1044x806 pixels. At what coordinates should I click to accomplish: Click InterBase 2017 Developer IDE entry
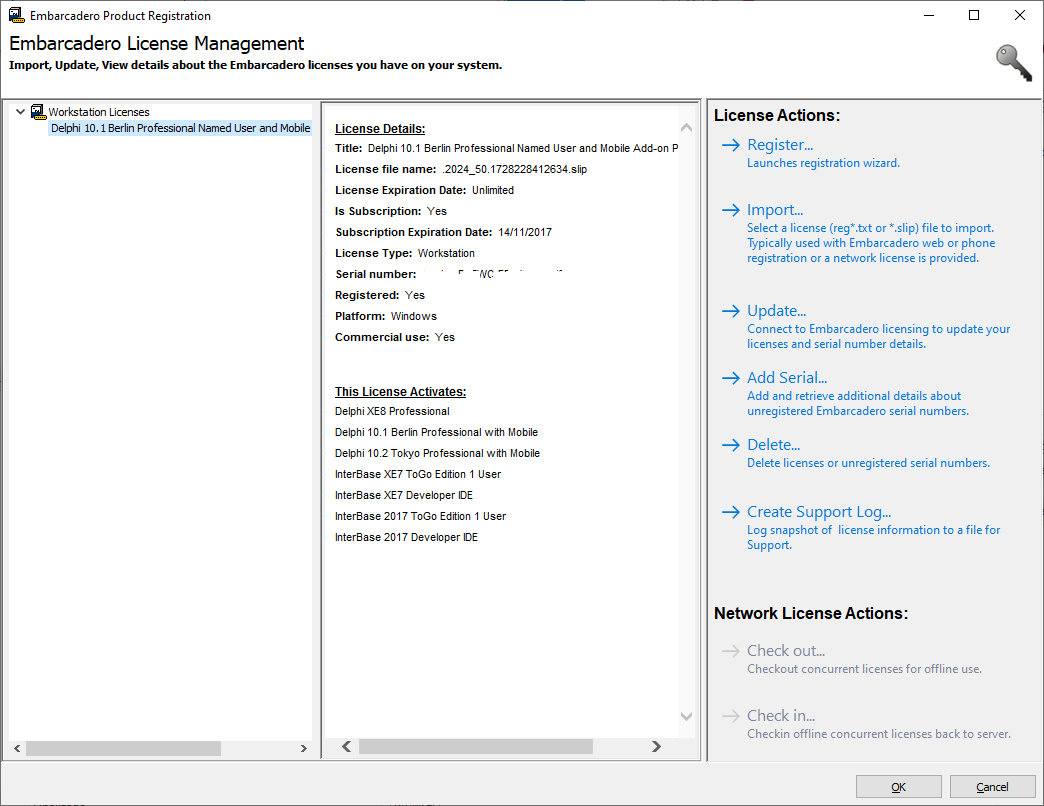point(406,537)
